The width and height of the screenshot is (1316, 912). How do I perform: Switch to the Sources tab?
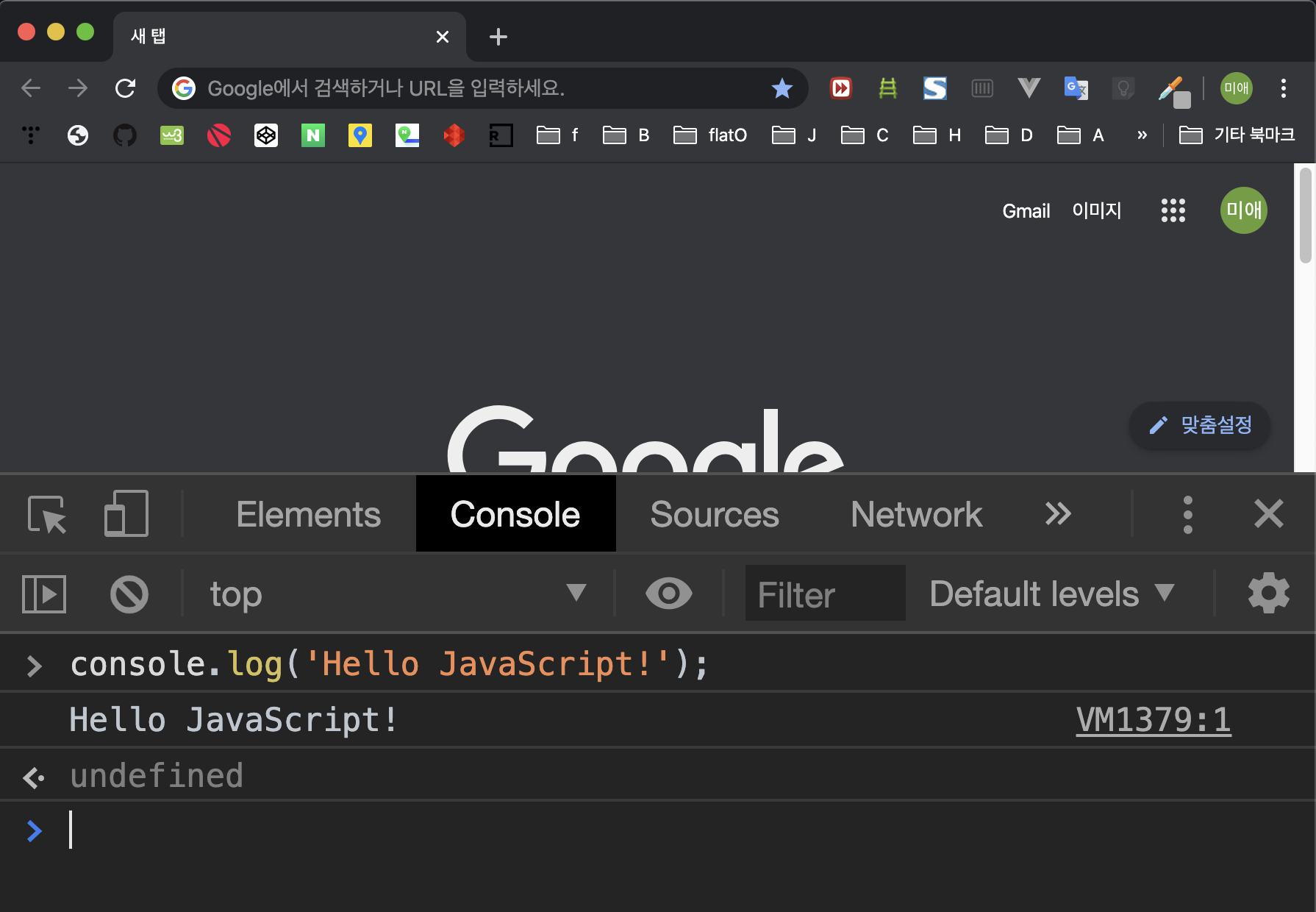click(715, 514)
